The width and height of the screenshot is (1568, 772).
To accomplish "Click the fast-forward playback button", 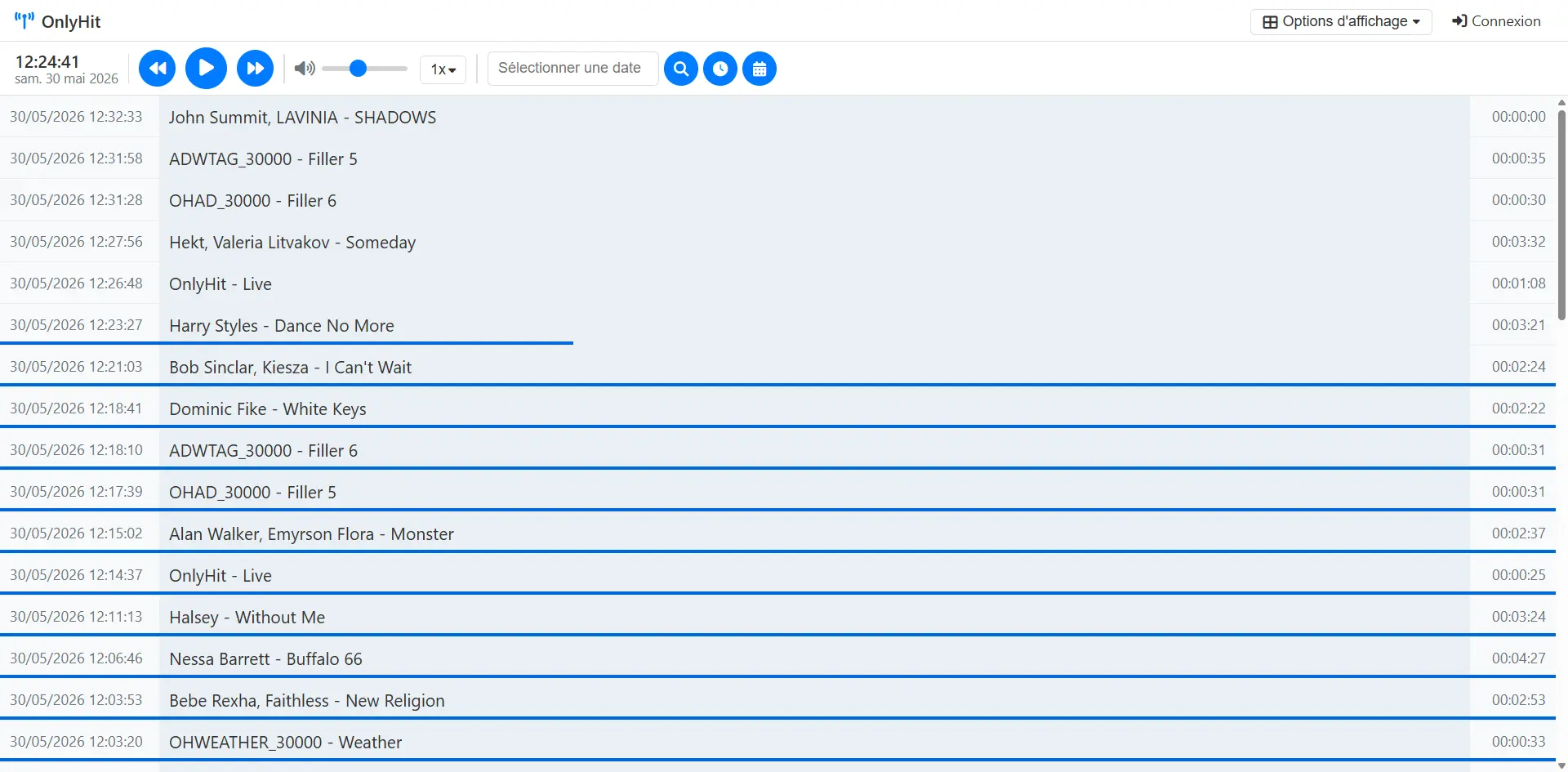I will (x=255, y=69).
